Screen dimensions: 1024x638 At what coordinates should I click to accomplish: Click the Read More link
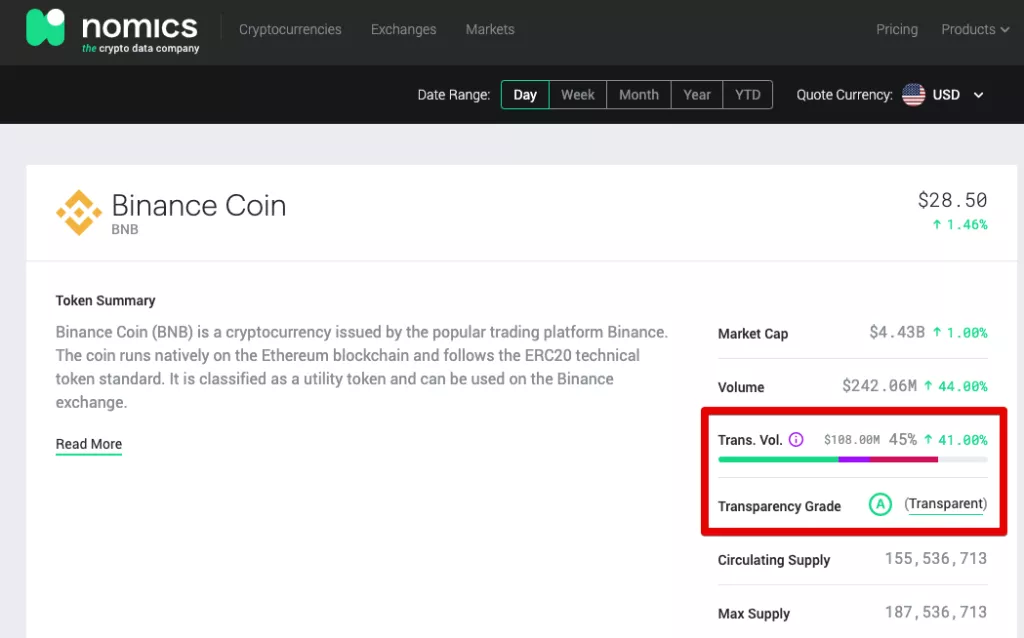pyautogui.click(x=89, y=444)
